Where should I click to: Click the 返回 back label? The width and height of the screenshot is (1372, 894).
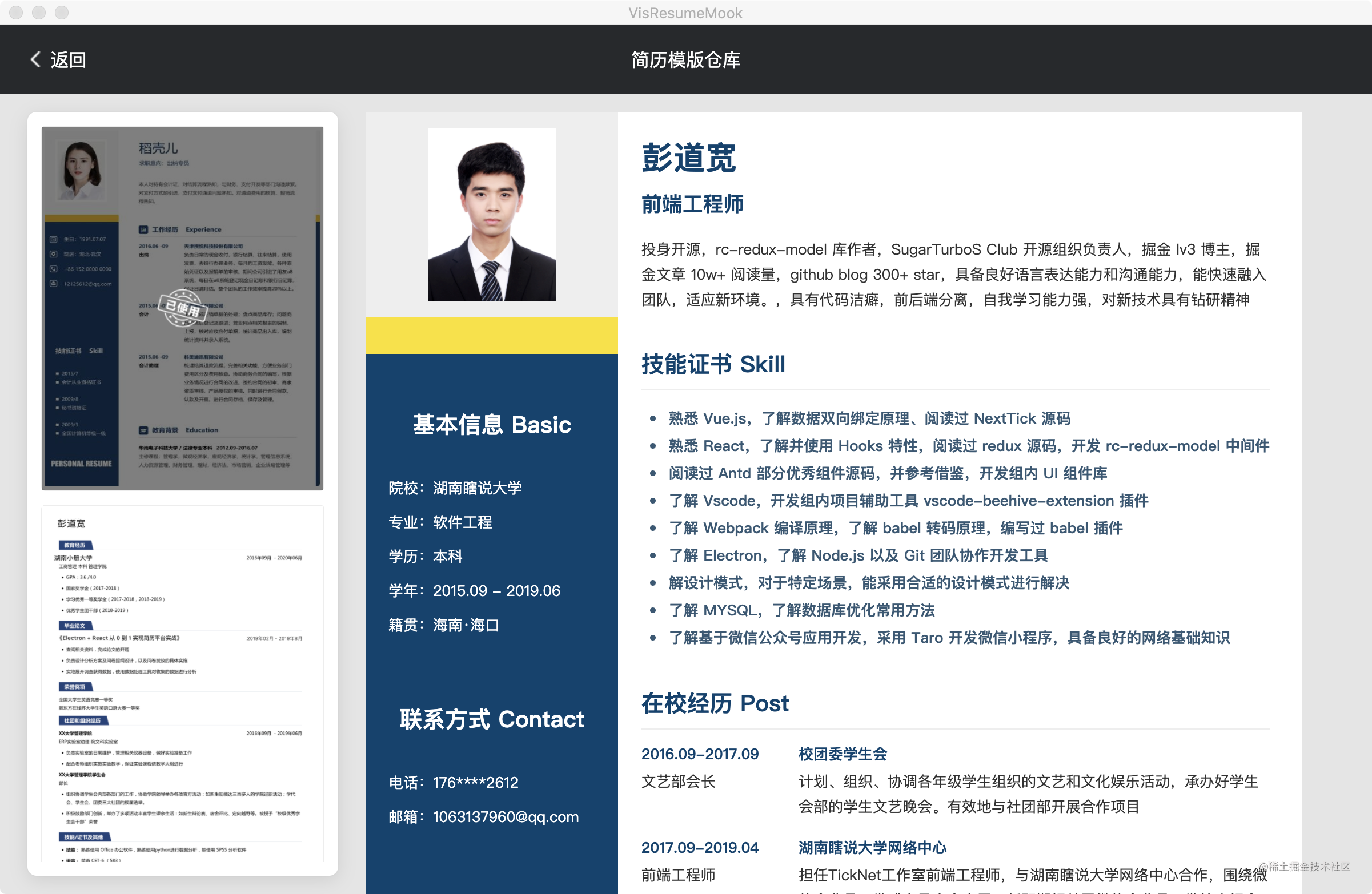pyautogui.click(x=68, y=60)
